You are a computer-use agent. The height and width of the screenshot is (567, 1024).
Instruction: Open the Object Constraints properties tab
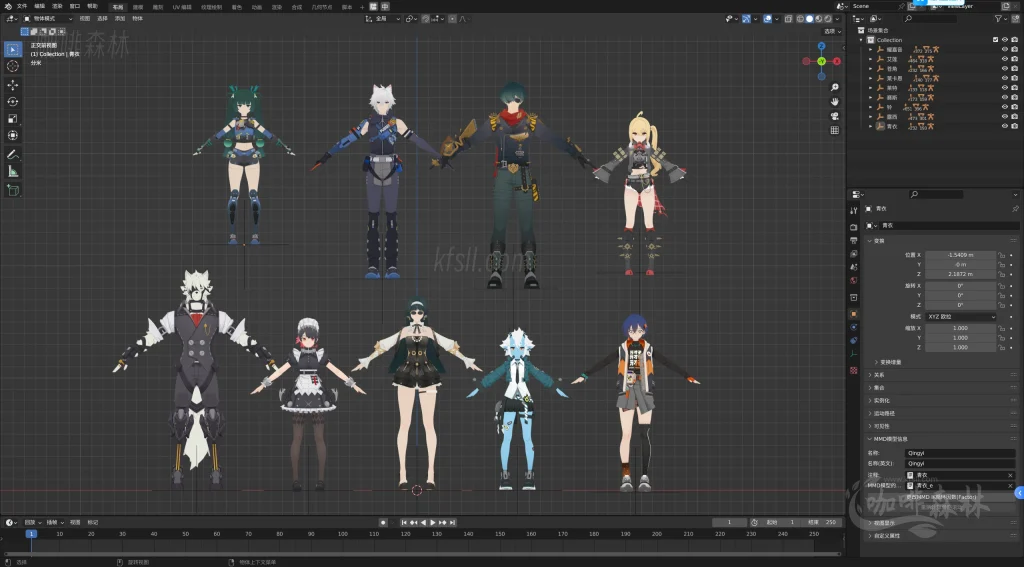coord(854,340)
